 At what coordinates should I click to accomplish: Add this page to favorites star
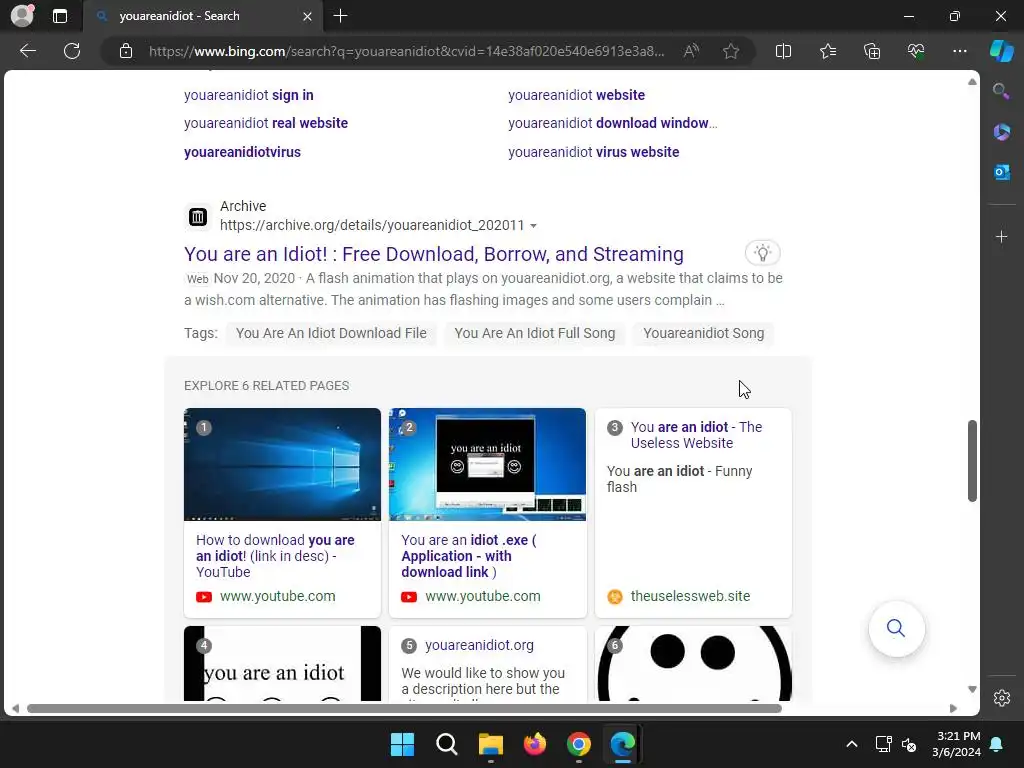coord(731,51)
